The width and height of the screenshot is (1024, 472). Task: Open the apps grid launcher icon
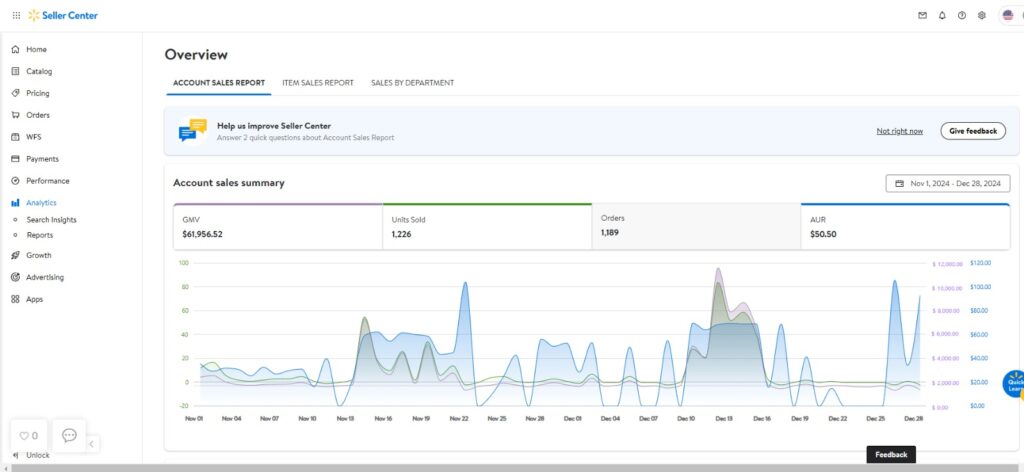click(x=15, y=15)
